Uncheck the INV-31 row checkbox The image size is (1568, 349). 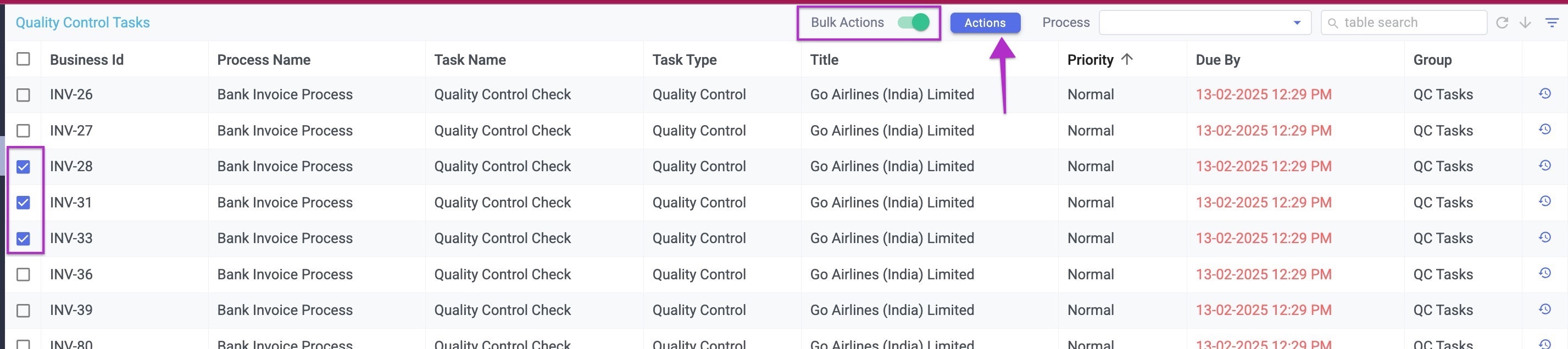tap(23, 202)
